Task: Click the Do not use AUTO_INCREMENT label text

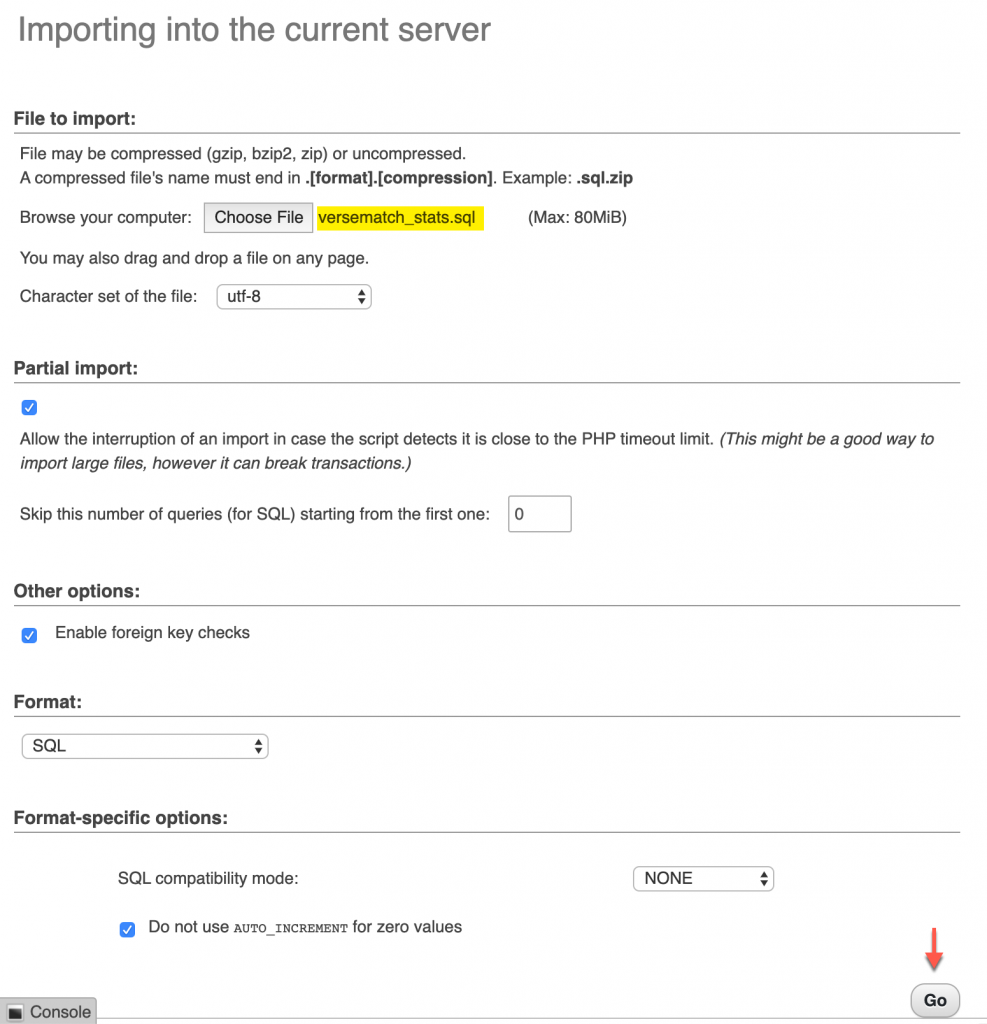Action: (305, 927)
